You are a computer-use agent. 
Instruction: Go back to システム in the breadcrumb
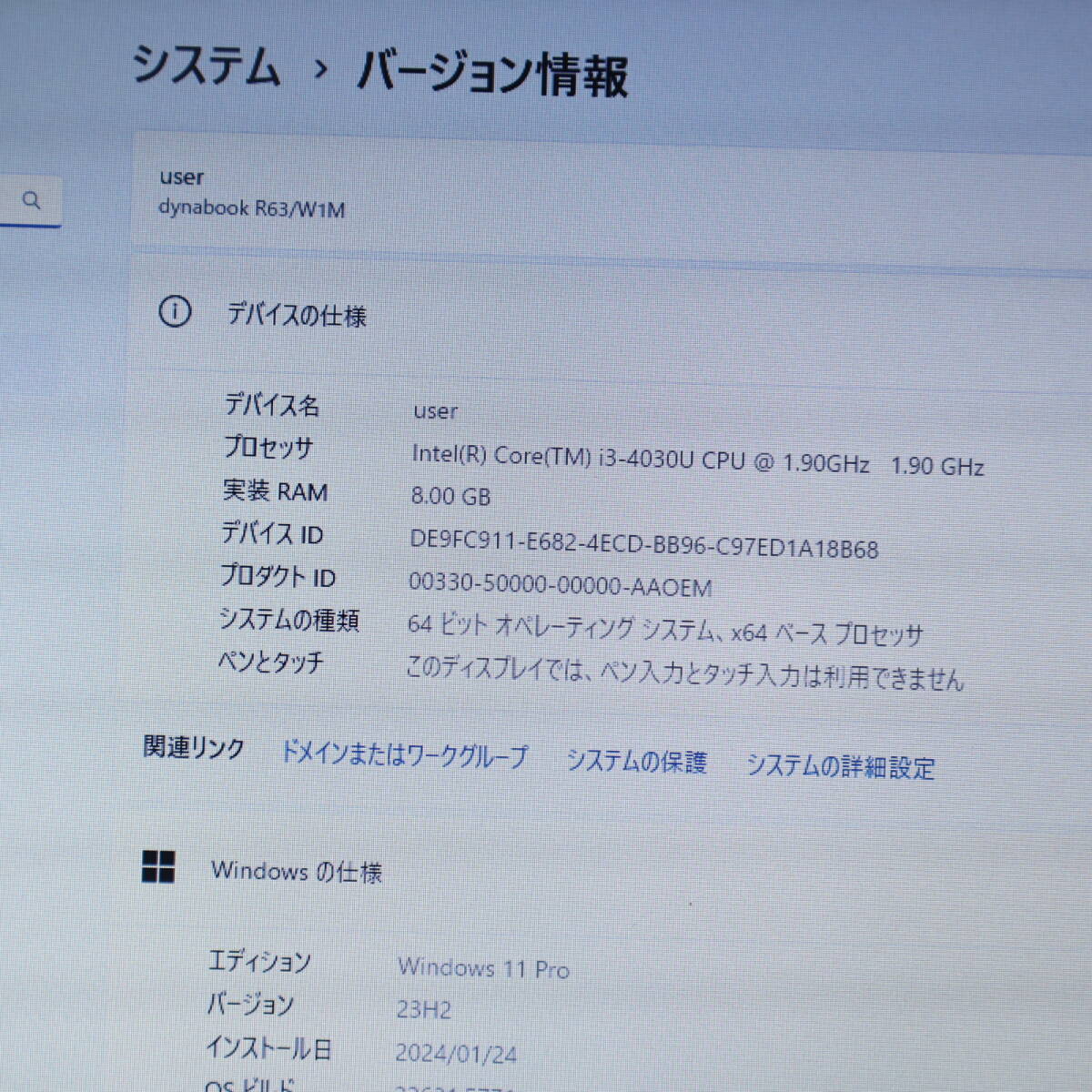(206, 66)
